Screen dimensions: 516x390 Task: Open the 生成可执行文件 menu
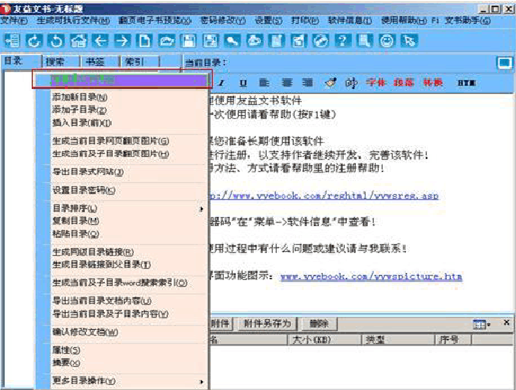[73, 21]
